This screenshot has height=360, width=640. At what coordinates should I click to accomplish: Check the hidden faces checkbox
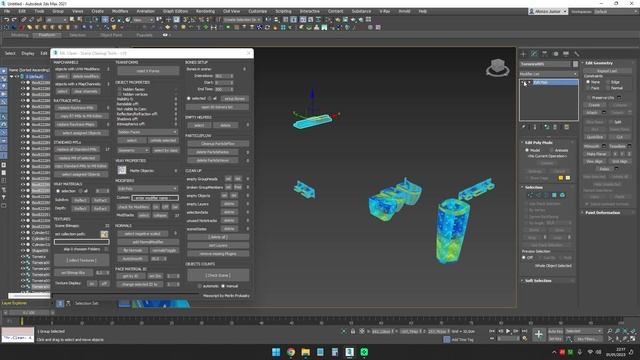[x=120, y=89]
